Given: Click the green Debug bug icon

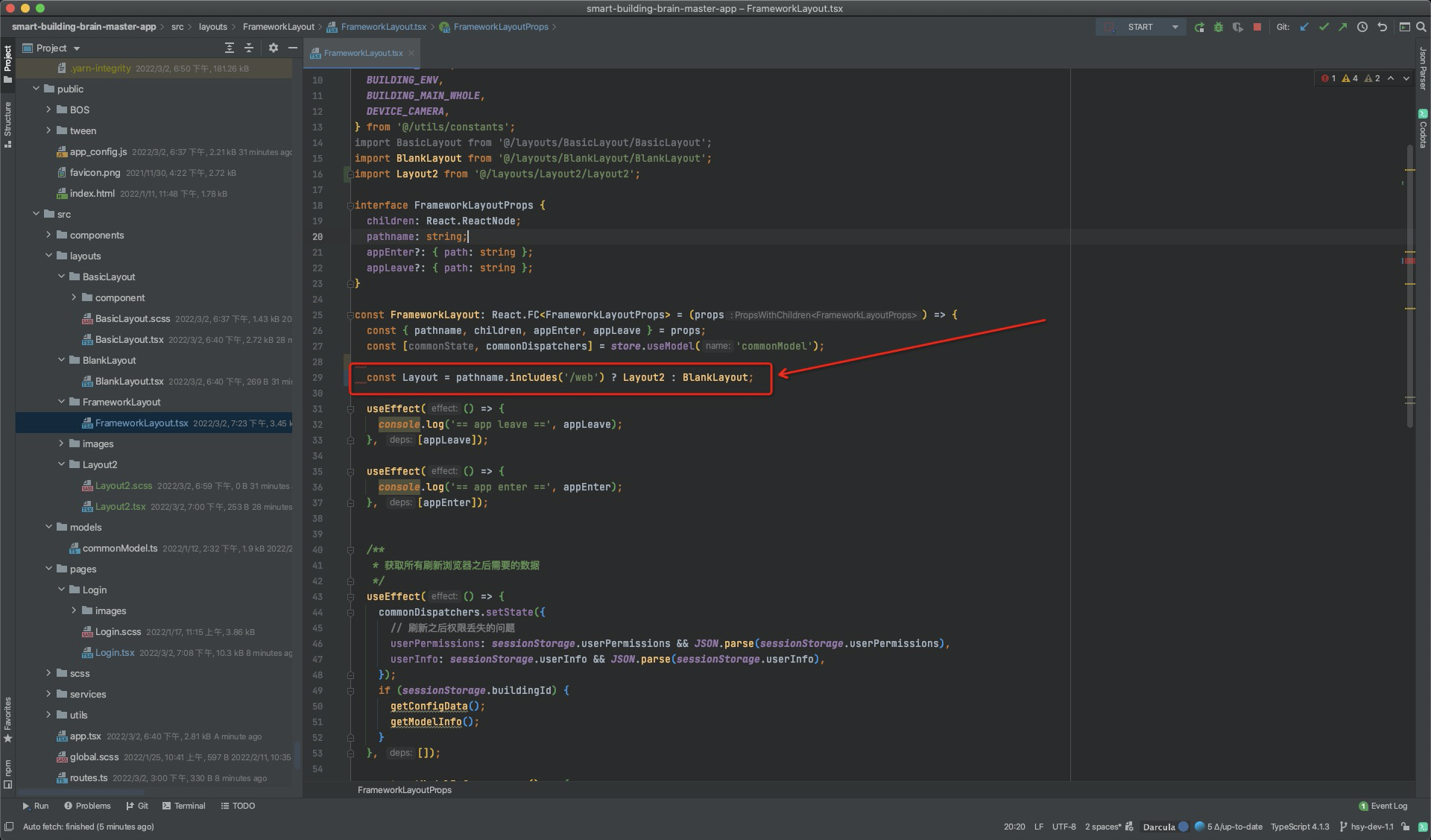Looking at the screenshot, I should [x=1219, y=27].
